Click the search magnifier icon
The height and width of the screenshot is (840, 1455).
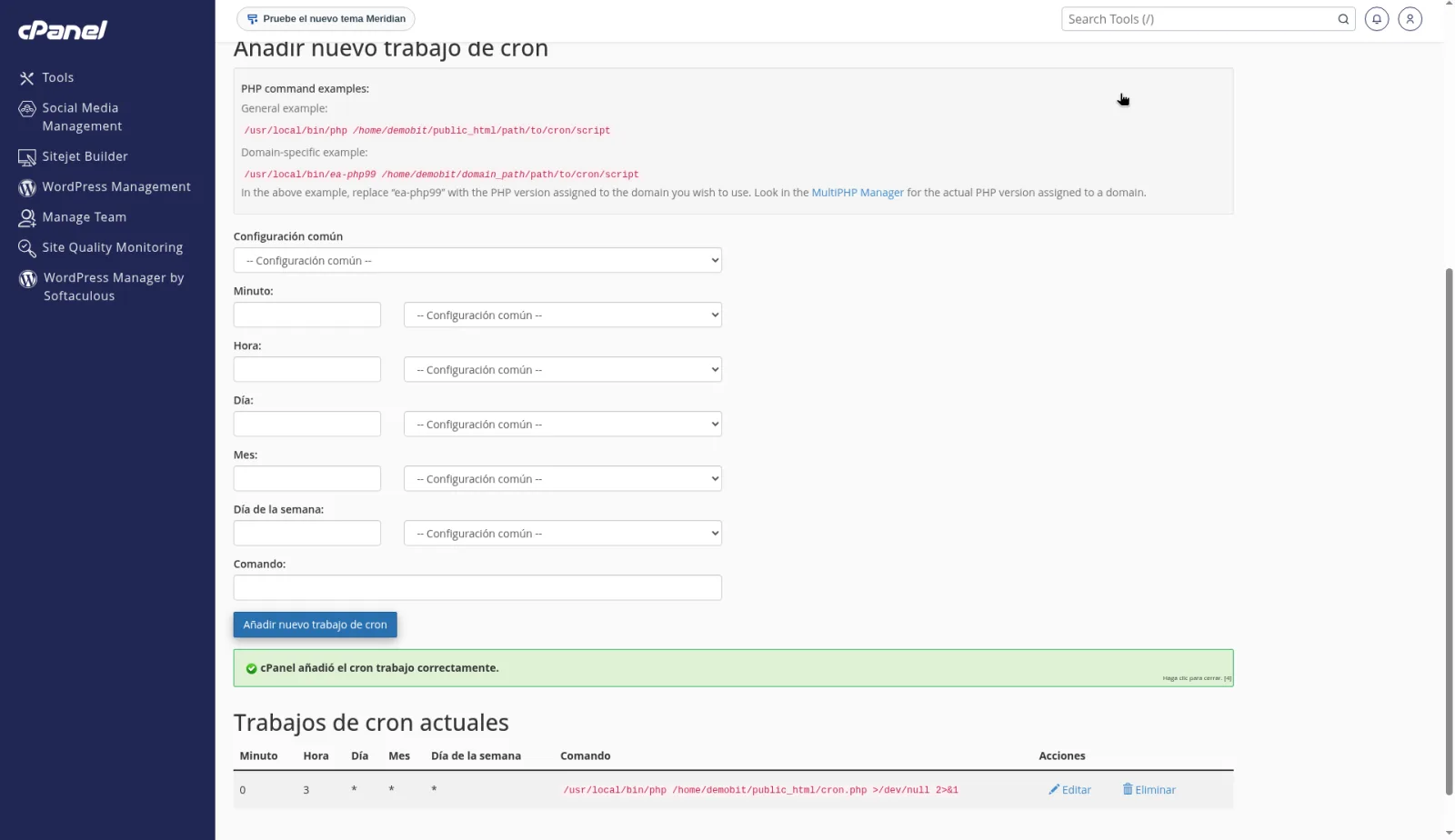click(1343, 19)
